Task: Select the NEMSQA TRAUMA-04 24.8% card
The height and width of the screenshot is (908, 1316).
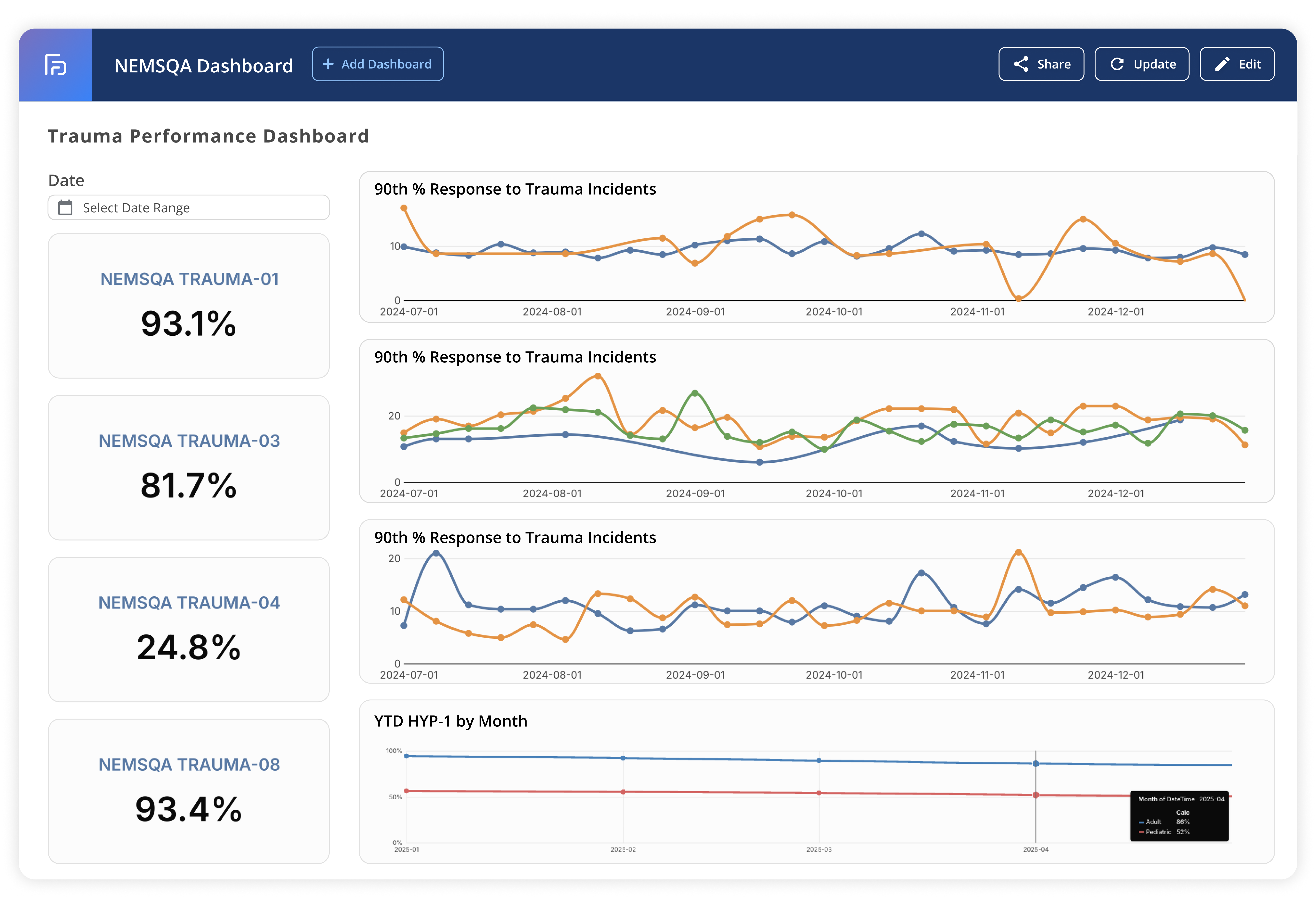Action: tap(188, 629)
